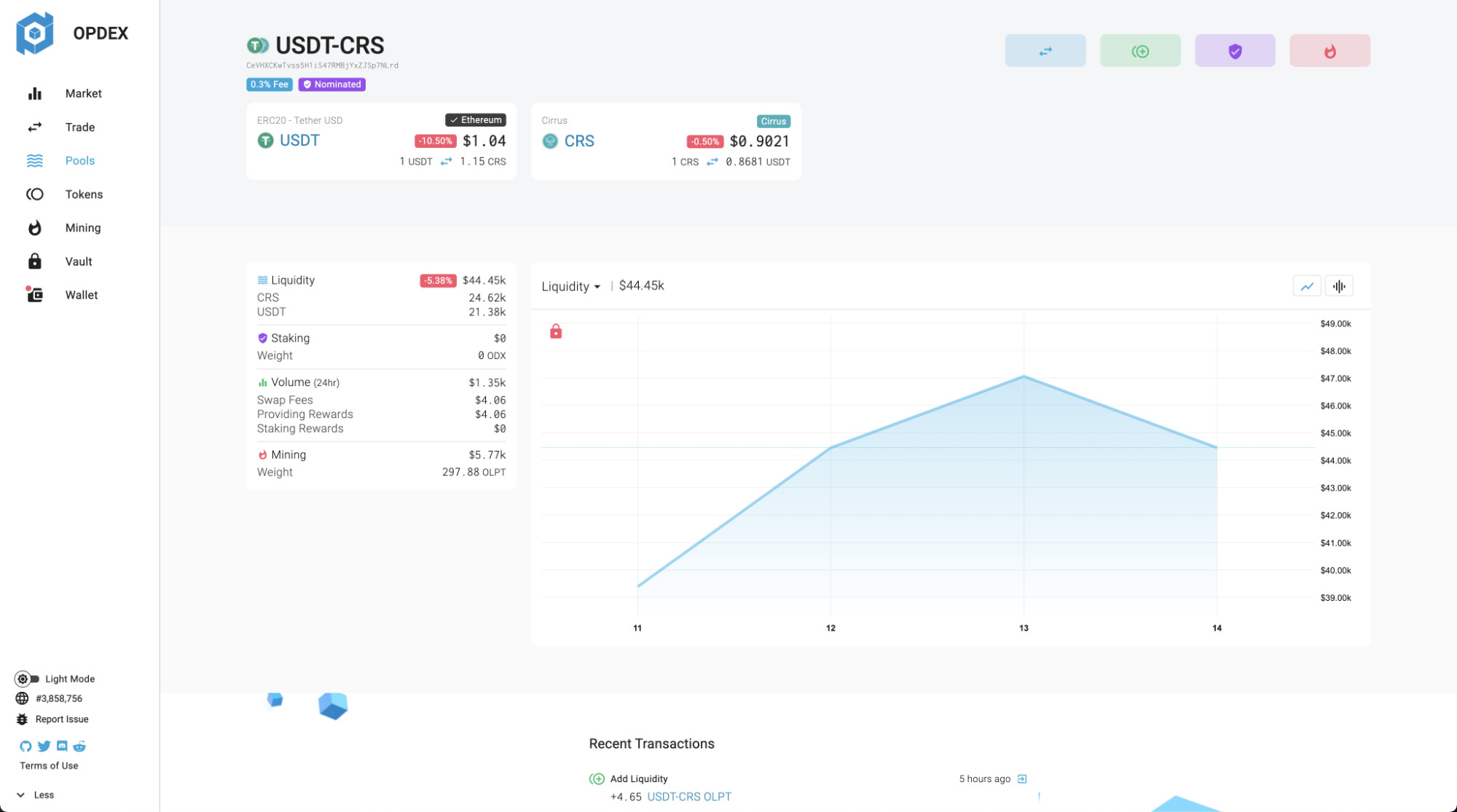Click the Nominated badge
Image resolution: width=1457 pixels, height=812 pixels.
tap(331, 84)
